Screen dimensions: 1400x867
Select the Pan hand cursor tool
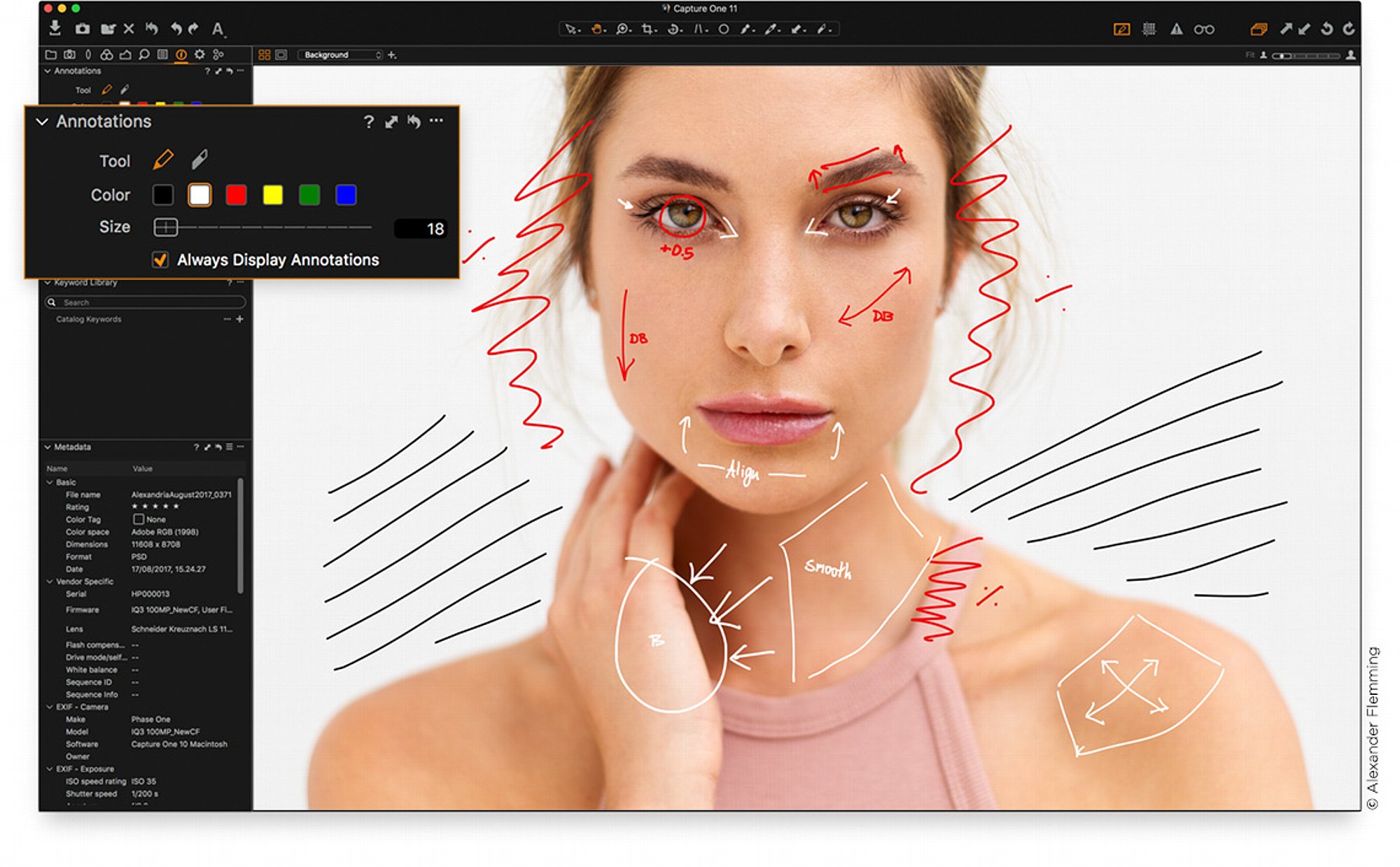pos(597,29)
